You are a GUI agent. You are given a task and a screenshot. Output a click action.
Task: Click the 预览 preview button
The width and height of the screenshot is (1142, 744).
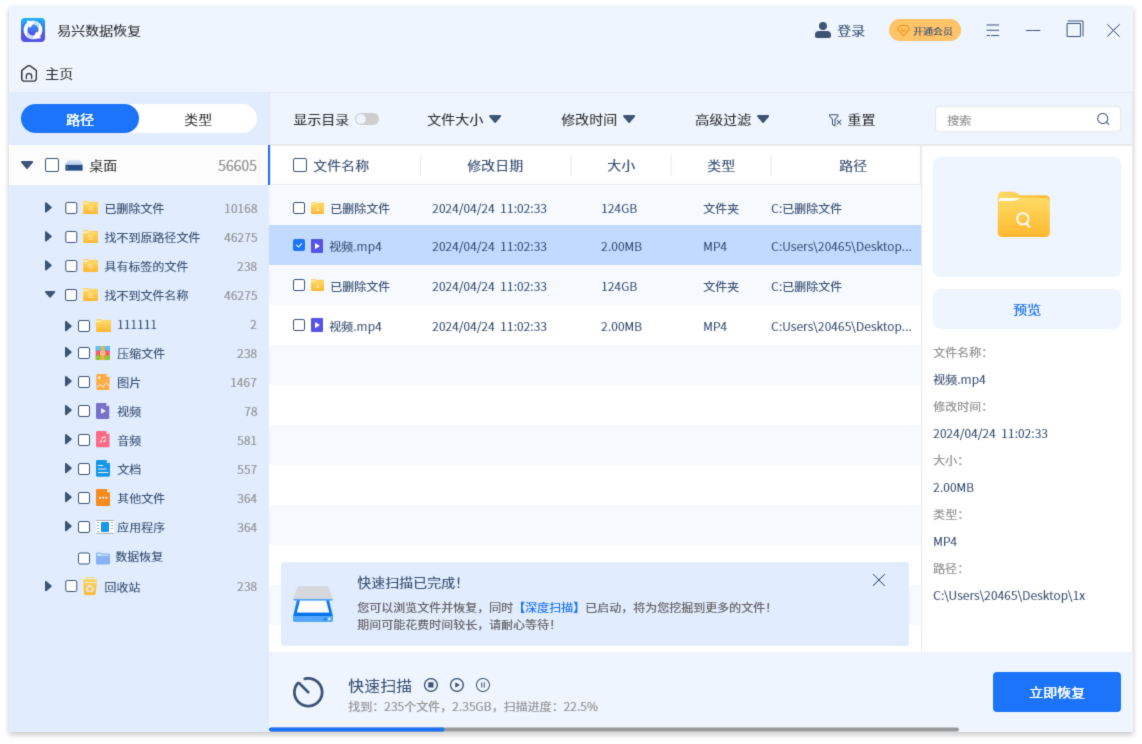click(1026, 309)
